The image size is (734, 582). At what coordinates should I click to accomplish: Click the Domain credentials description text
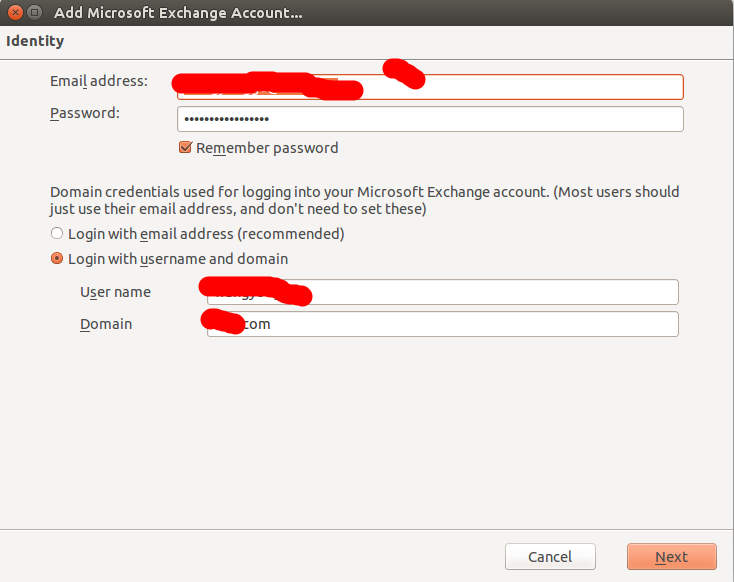(x=365, y=200)
